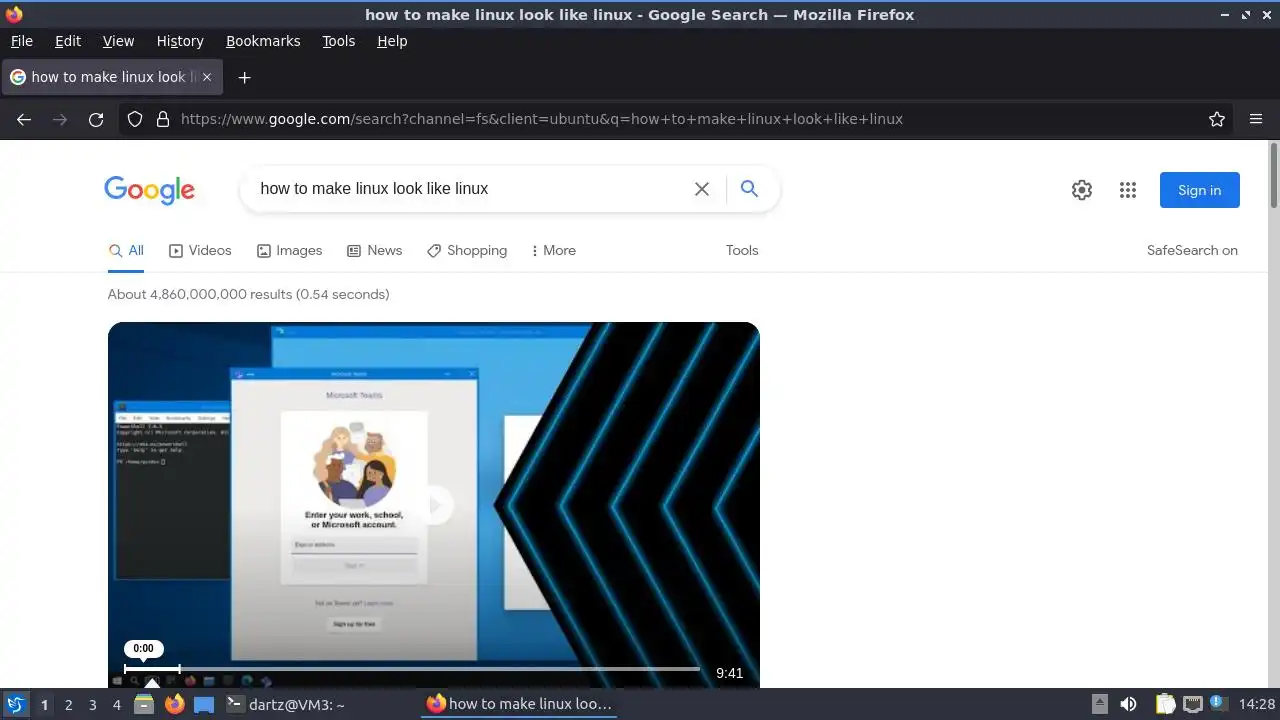Switch to workspace 4

click(116, 705)
